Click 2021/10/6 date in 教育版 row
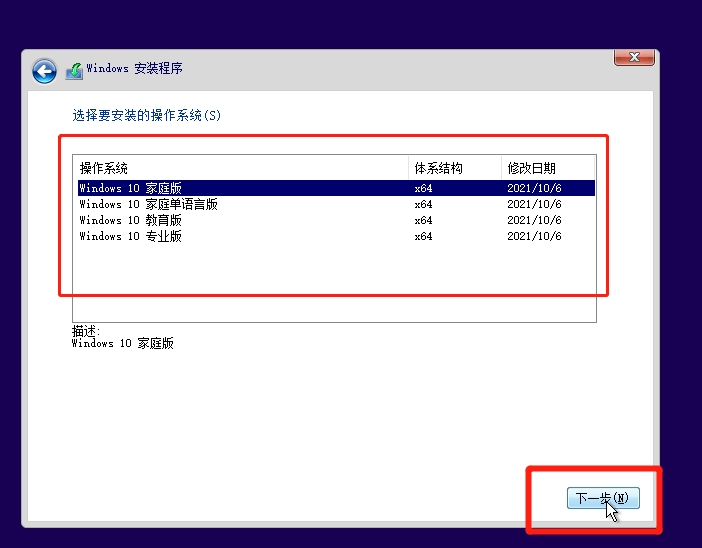 point(534,220)
